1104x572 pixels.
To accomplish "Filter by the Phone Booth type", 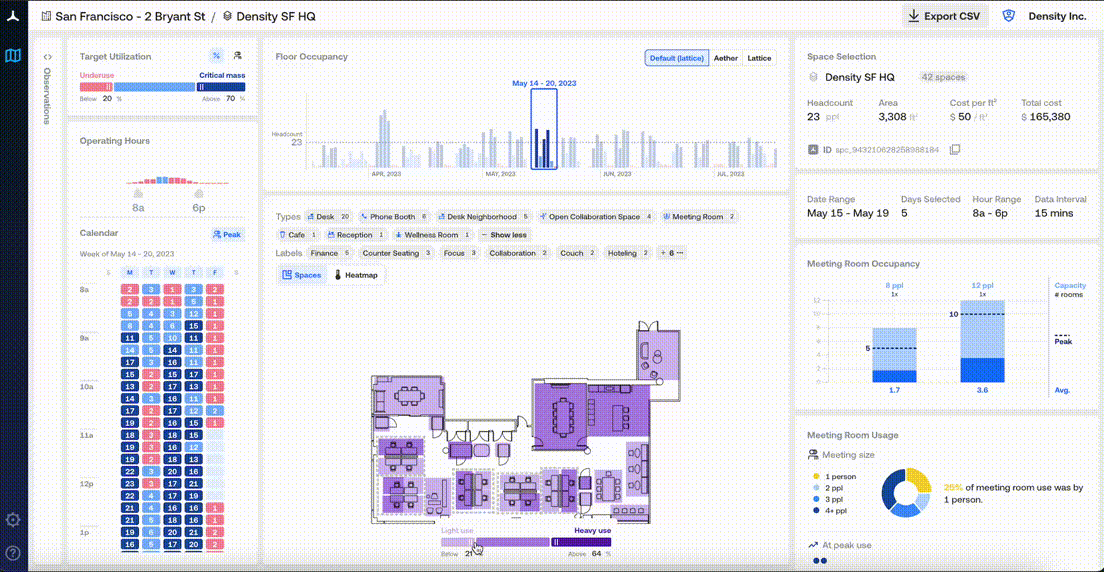I will click(394, 217).
